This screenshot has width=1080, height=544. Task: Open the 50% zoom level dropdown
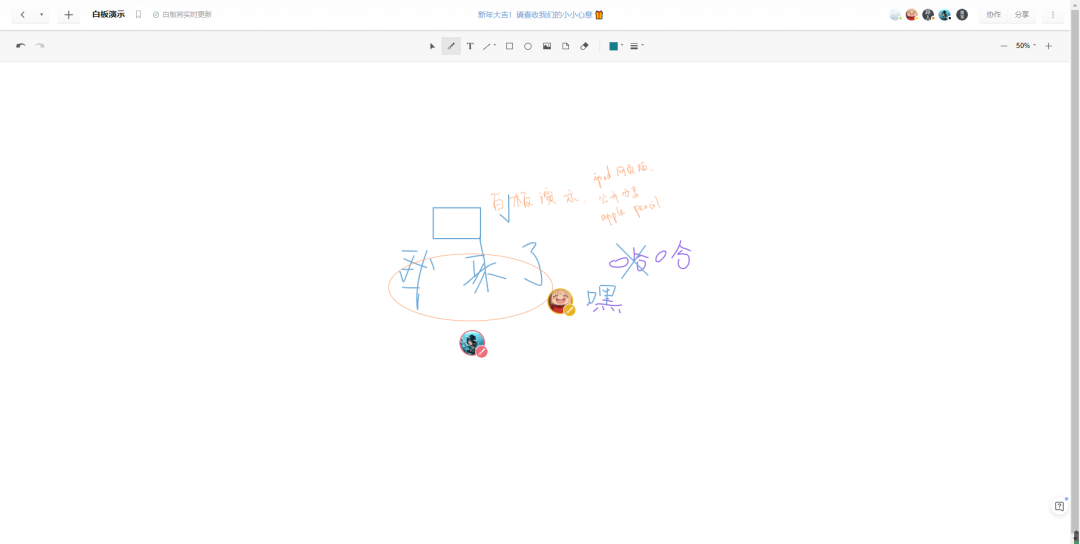[x=1025, y=46]
